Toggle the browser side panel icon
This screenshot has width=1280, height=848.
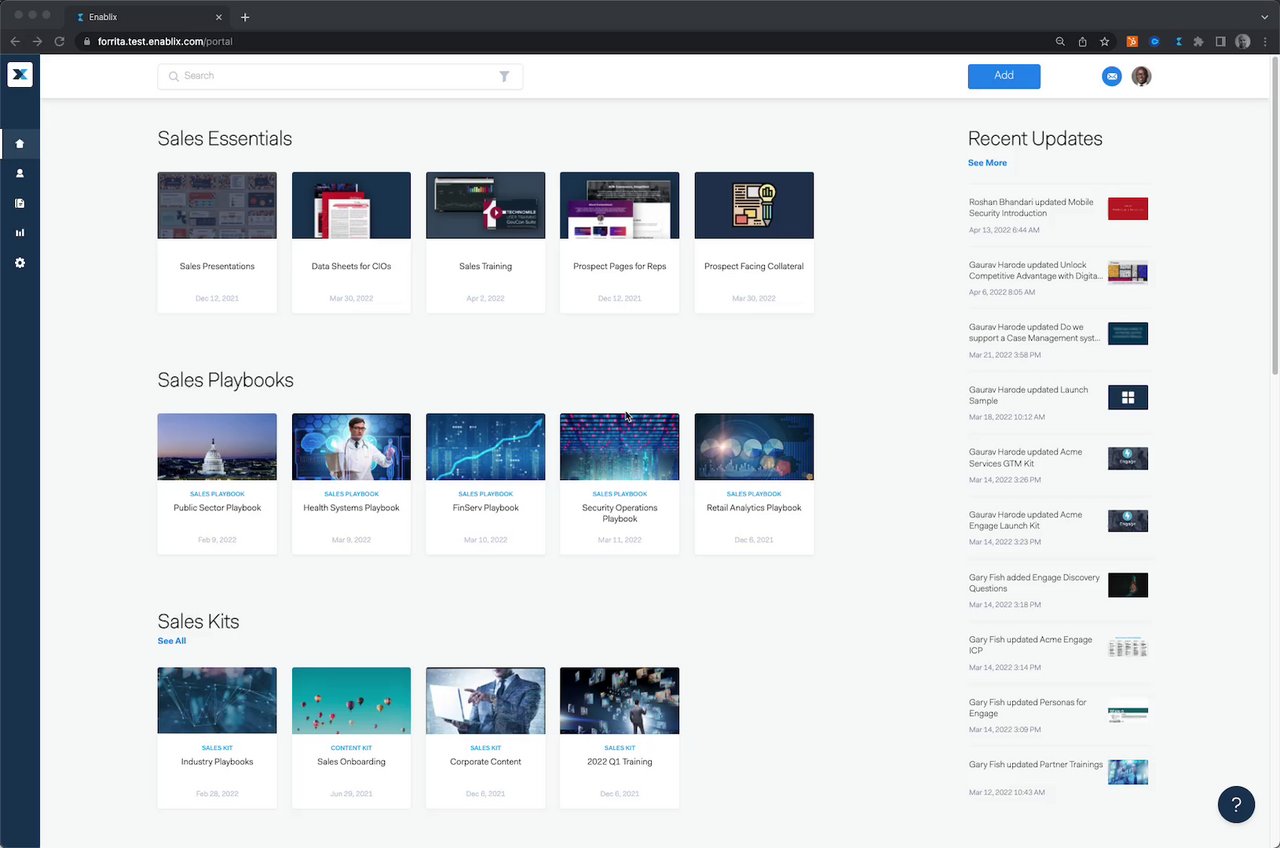tap(1220, 42)
